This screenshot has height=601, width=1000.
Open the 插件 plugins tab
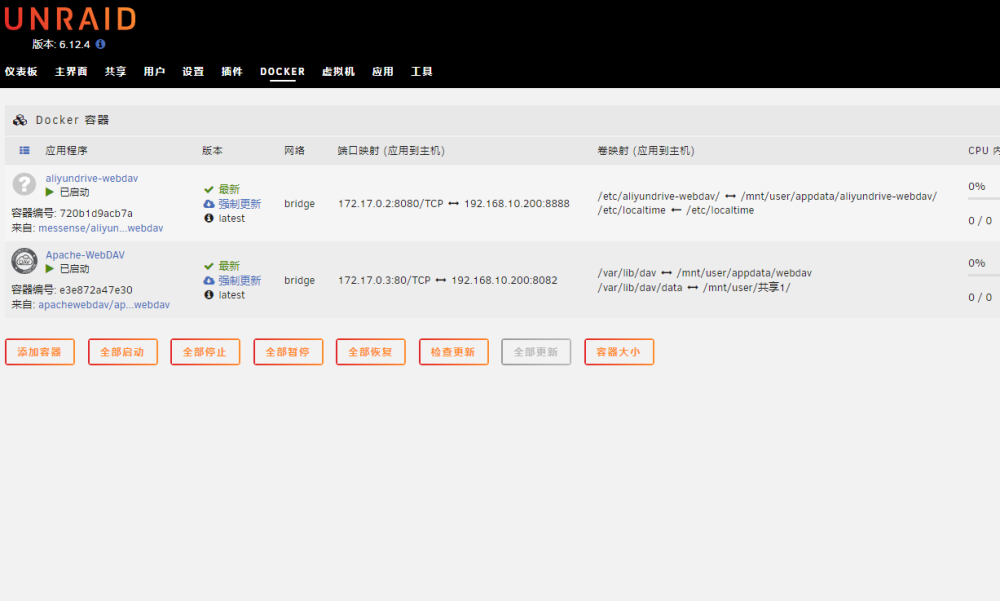click(x=232, y=71)
